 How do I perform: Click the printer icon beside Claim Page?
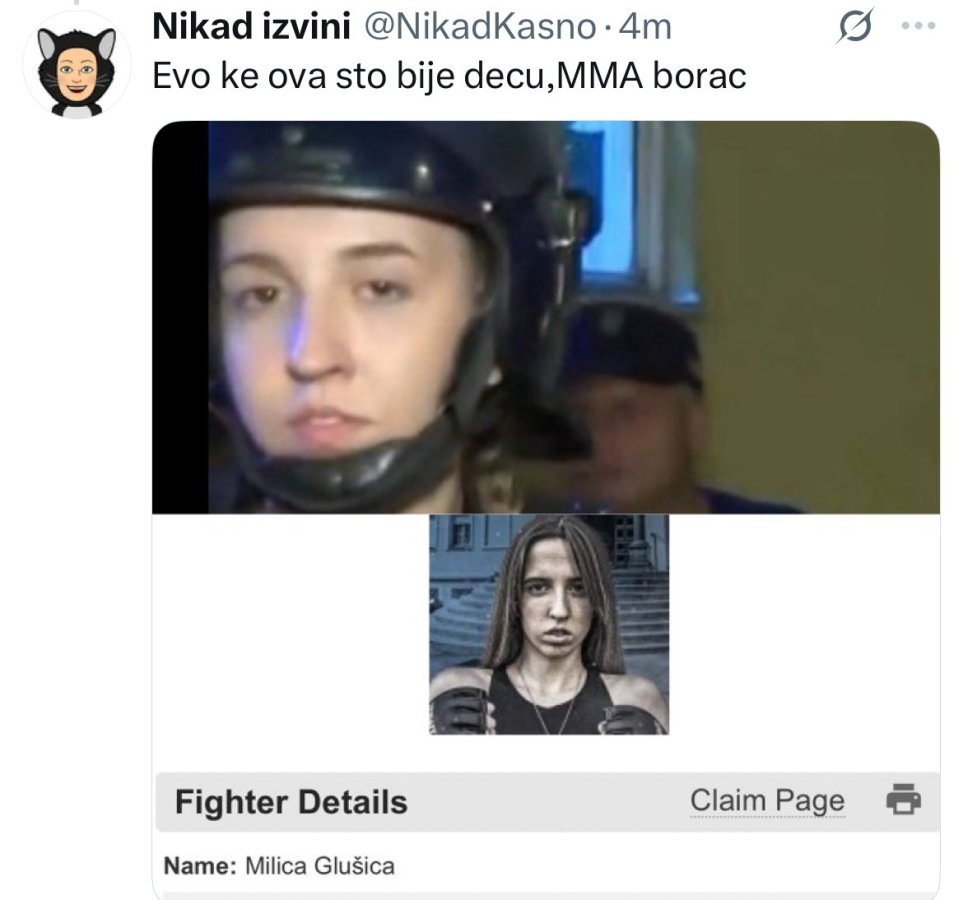[x=903, y=799]
